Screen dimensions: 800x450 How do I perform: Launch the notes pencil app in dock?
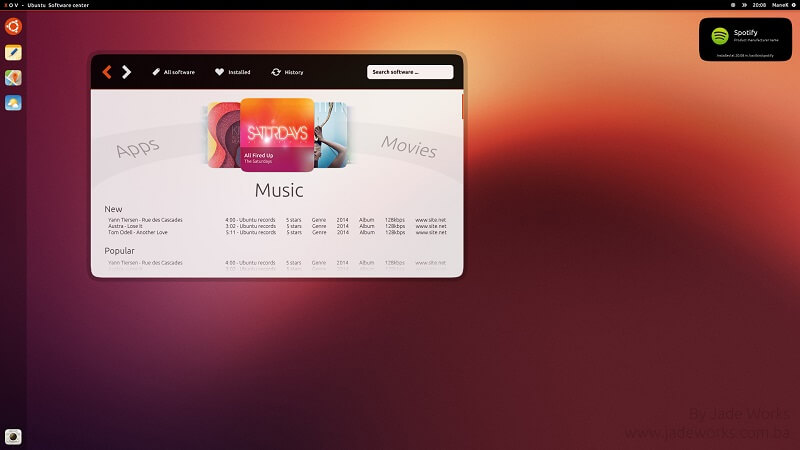13,52
